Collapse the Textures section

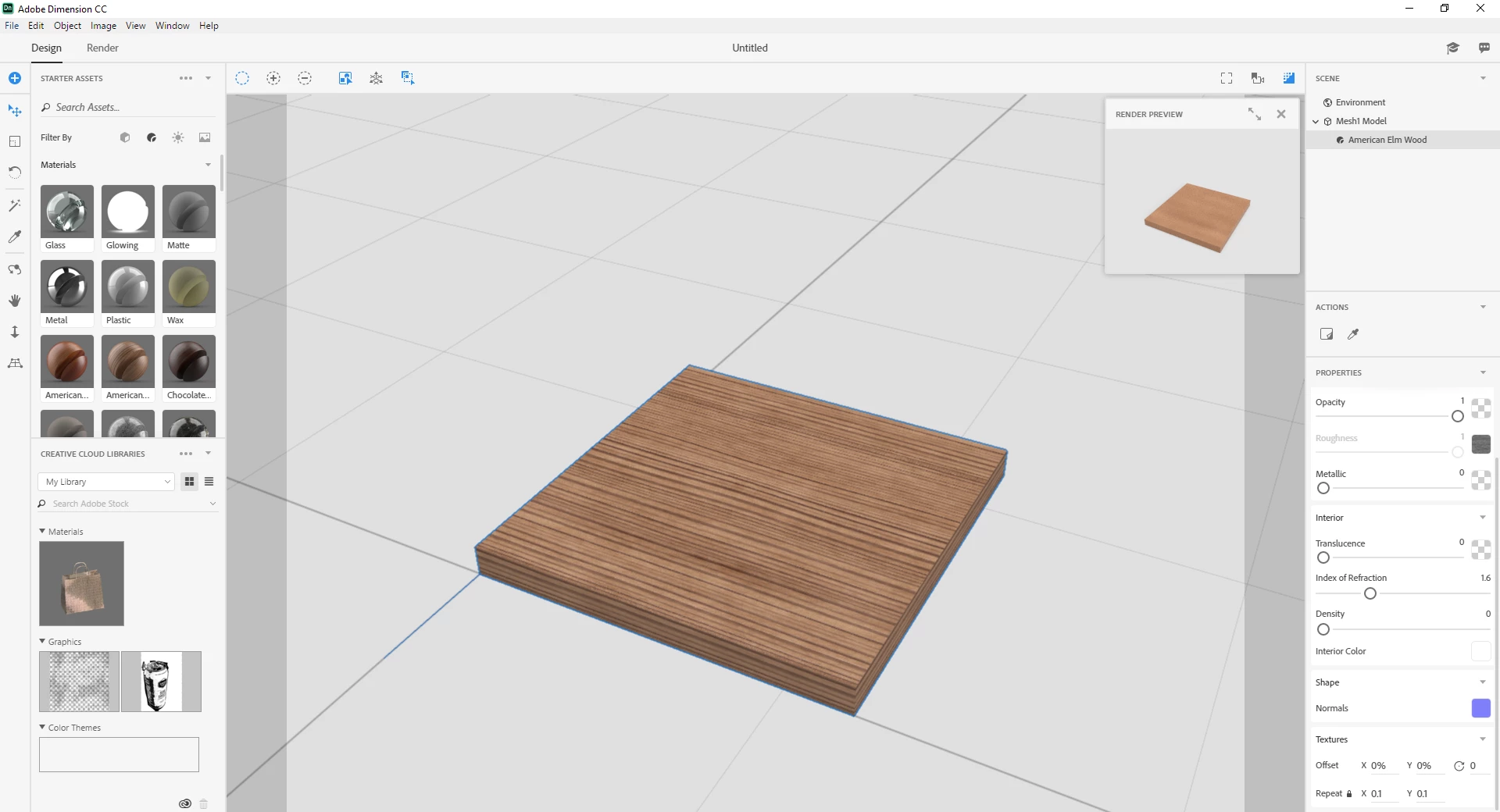pos(1483,739)
